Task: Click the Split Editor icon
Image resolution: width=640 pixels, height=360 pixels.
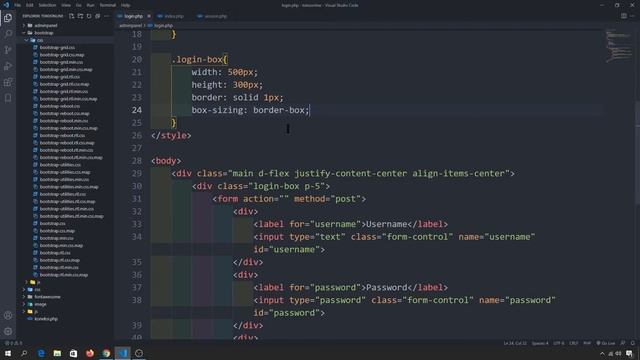Action: click(624, 16)
